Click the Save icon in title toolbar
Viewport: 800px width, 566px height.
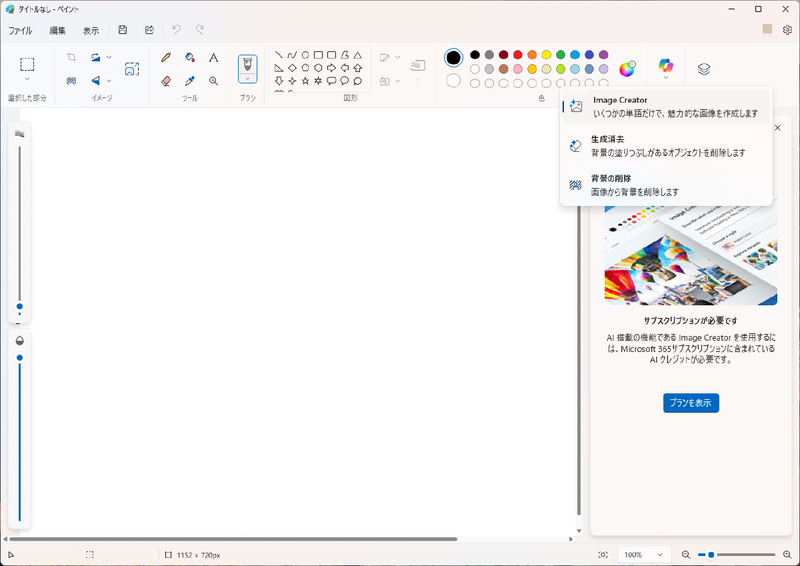[122, 30]
